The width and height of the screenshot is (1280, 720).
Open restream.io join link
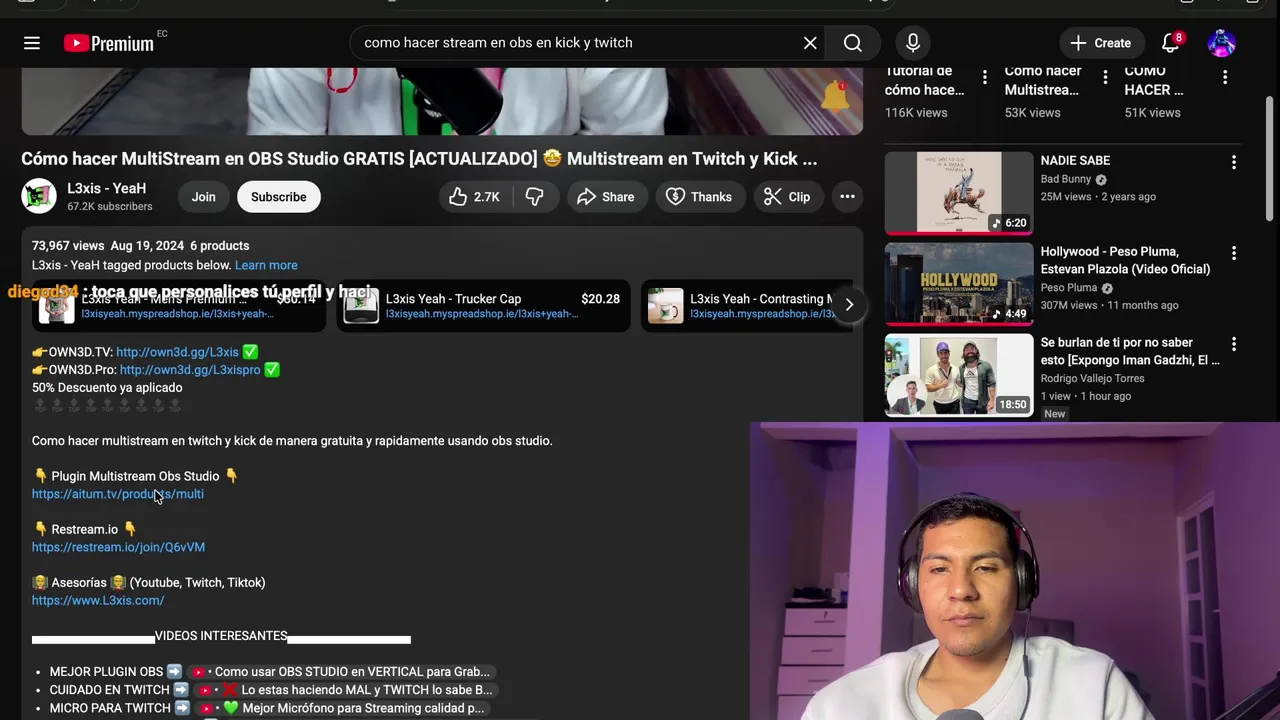click(118, 547)
